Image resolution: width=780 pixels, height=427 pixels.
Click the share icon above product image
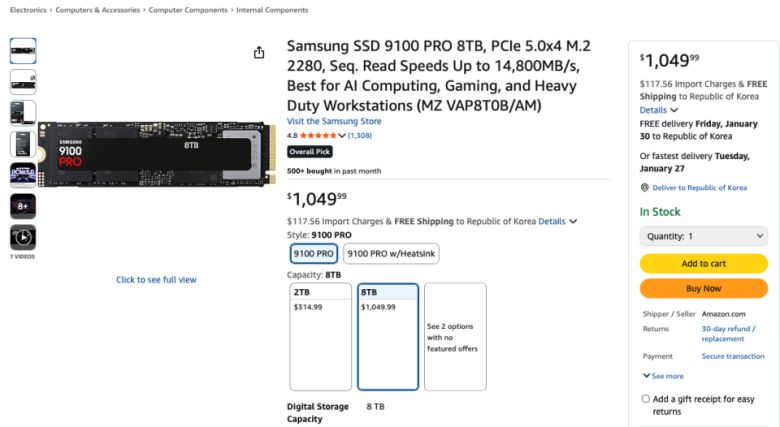[x=259, y=52]
